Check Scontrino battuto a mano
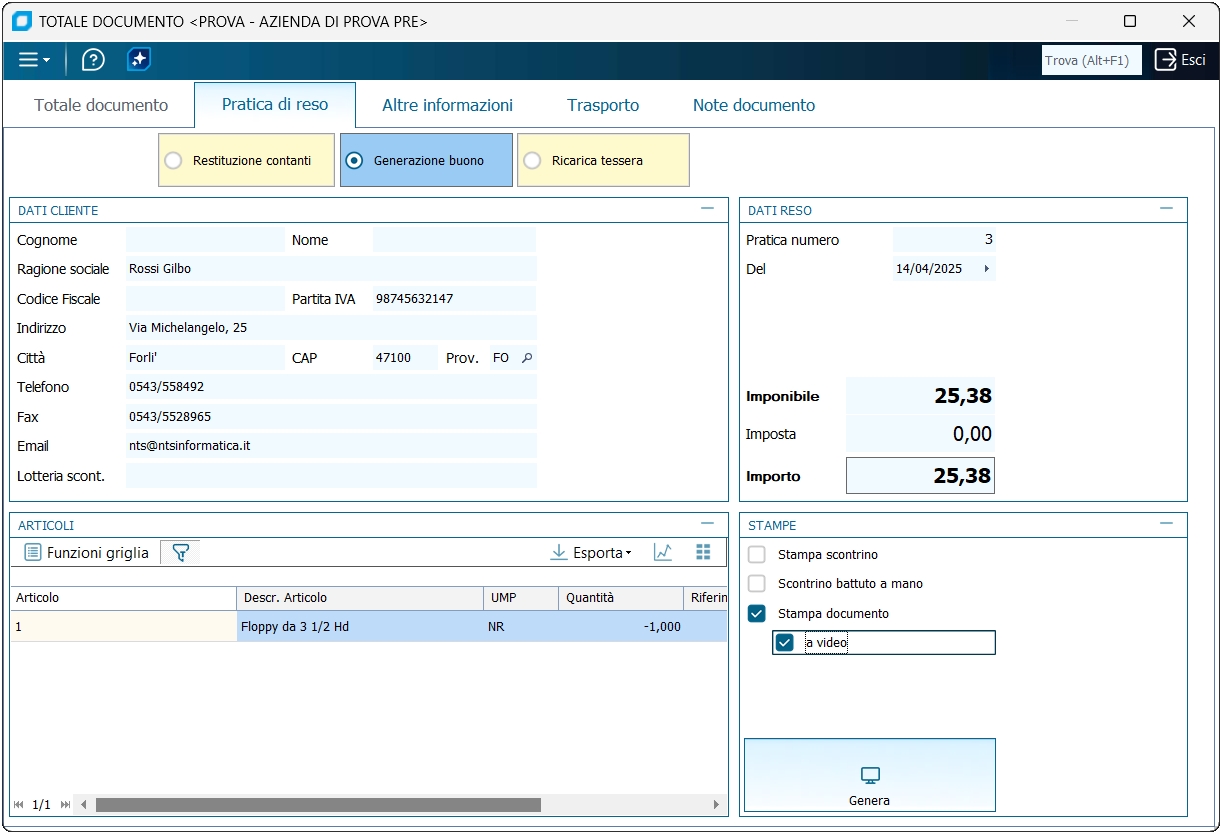 [x=757, y=584]
